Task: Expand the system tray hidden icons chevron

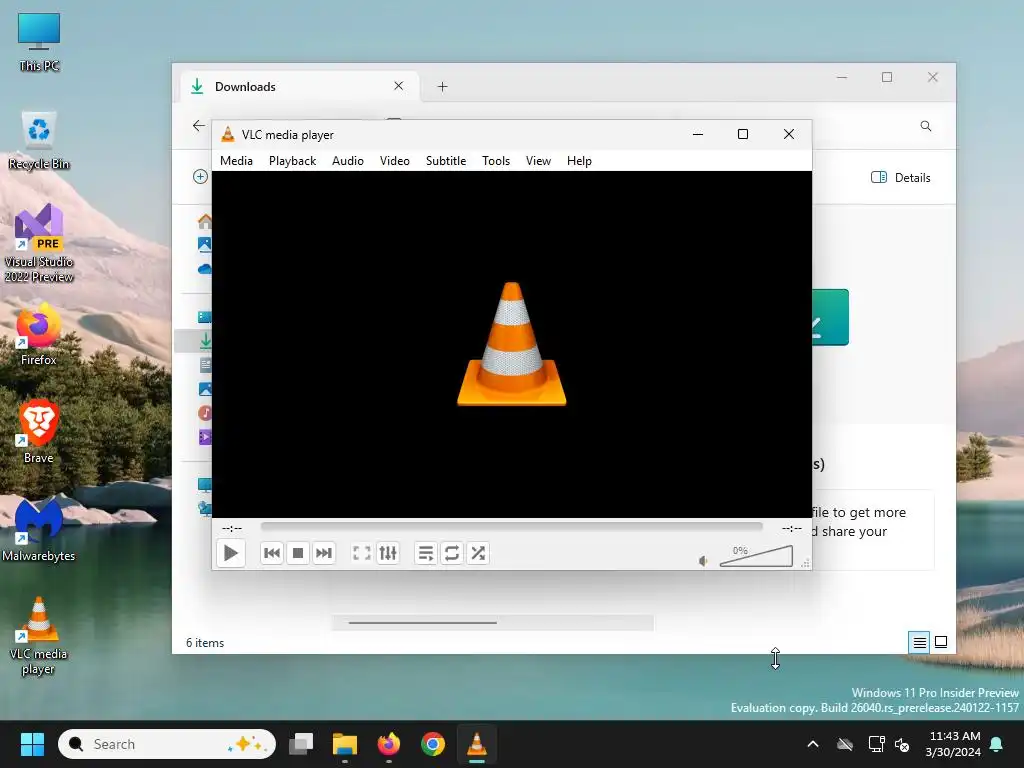Action: coord(813,744)
